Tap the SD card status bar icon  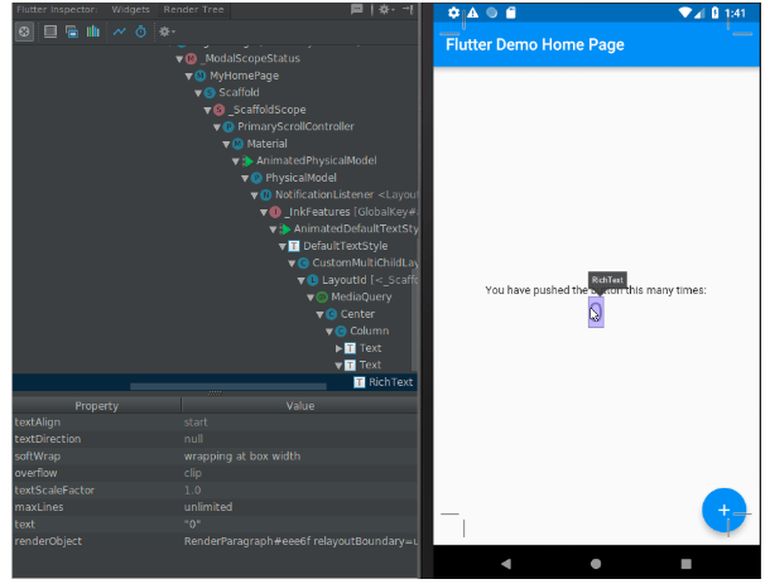click(x=511, y=13)
